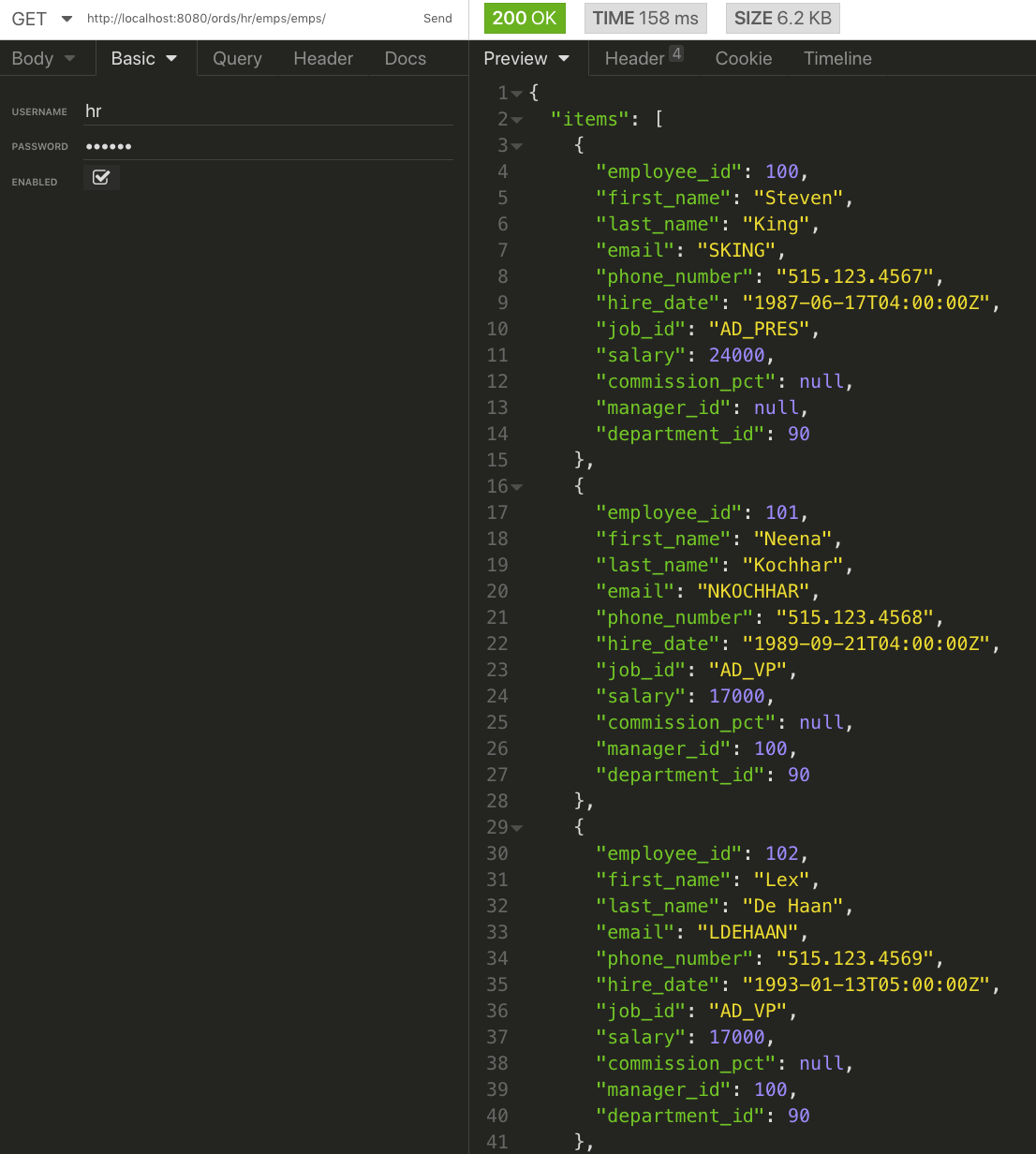The image size is (1036, 1154).
Task: Select the salary value 24000
Action: tap(737, 355)
